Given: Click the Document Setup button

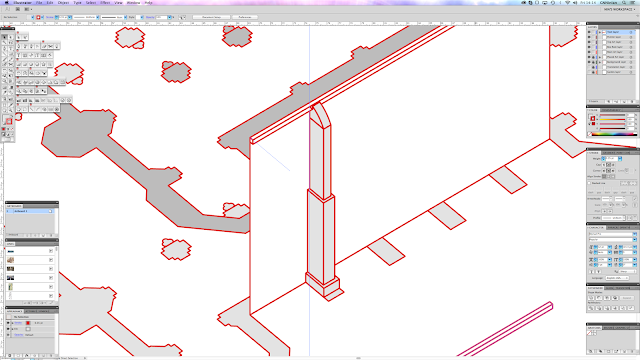Looking at the screenshot, I should (x=211, y=17).
